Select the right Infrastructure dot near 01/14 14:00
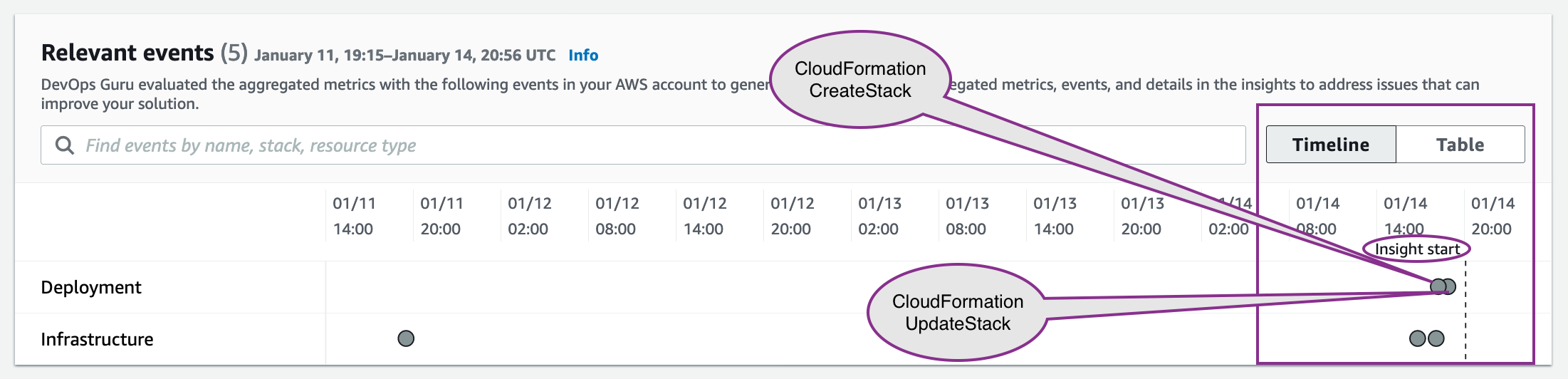 click(x=1436, y=338)
